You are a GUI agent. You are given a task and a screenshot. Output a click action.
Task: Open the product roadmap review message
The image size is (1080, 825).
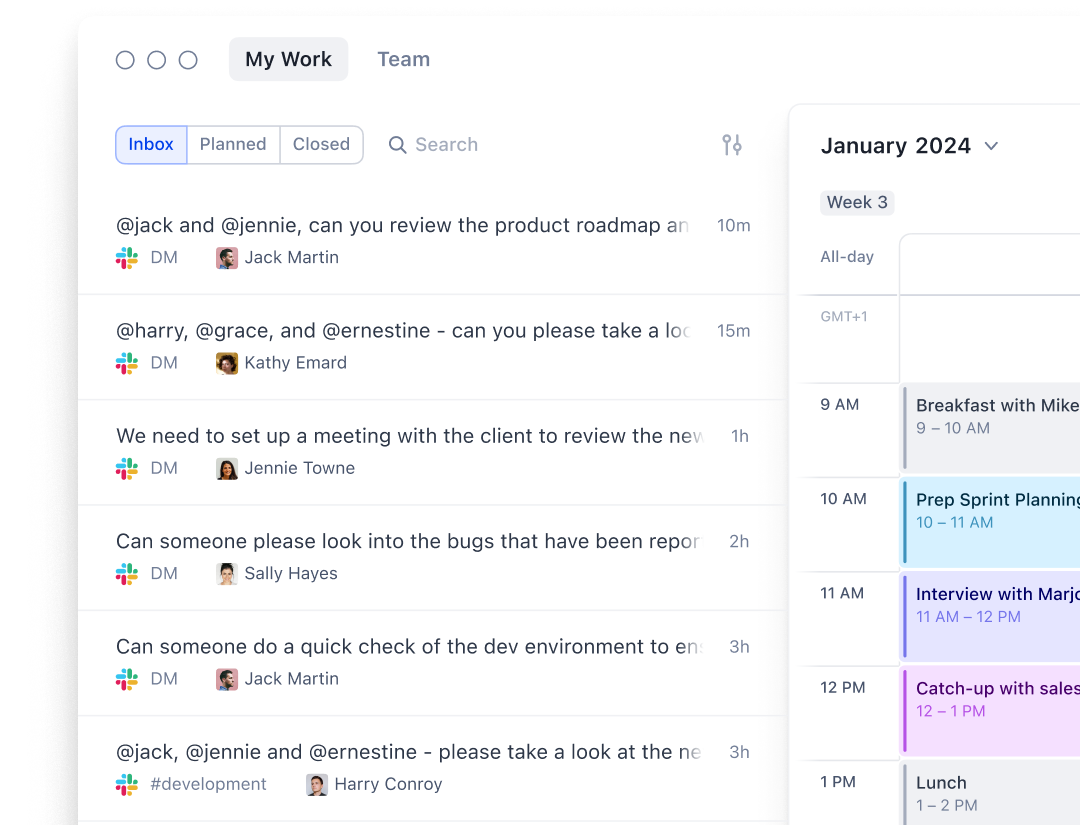pos(433,242)
